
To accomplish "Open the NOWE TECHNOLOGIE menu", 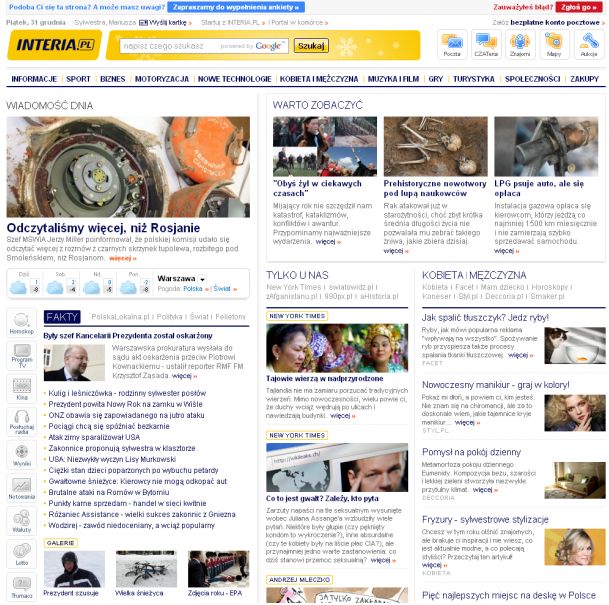I will pyautogui.click(x=235, y=79).
